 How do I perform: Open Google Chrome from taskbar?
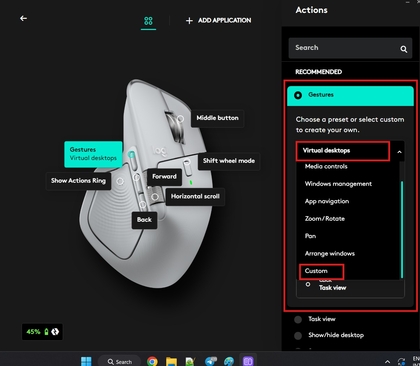click(152, 362)
